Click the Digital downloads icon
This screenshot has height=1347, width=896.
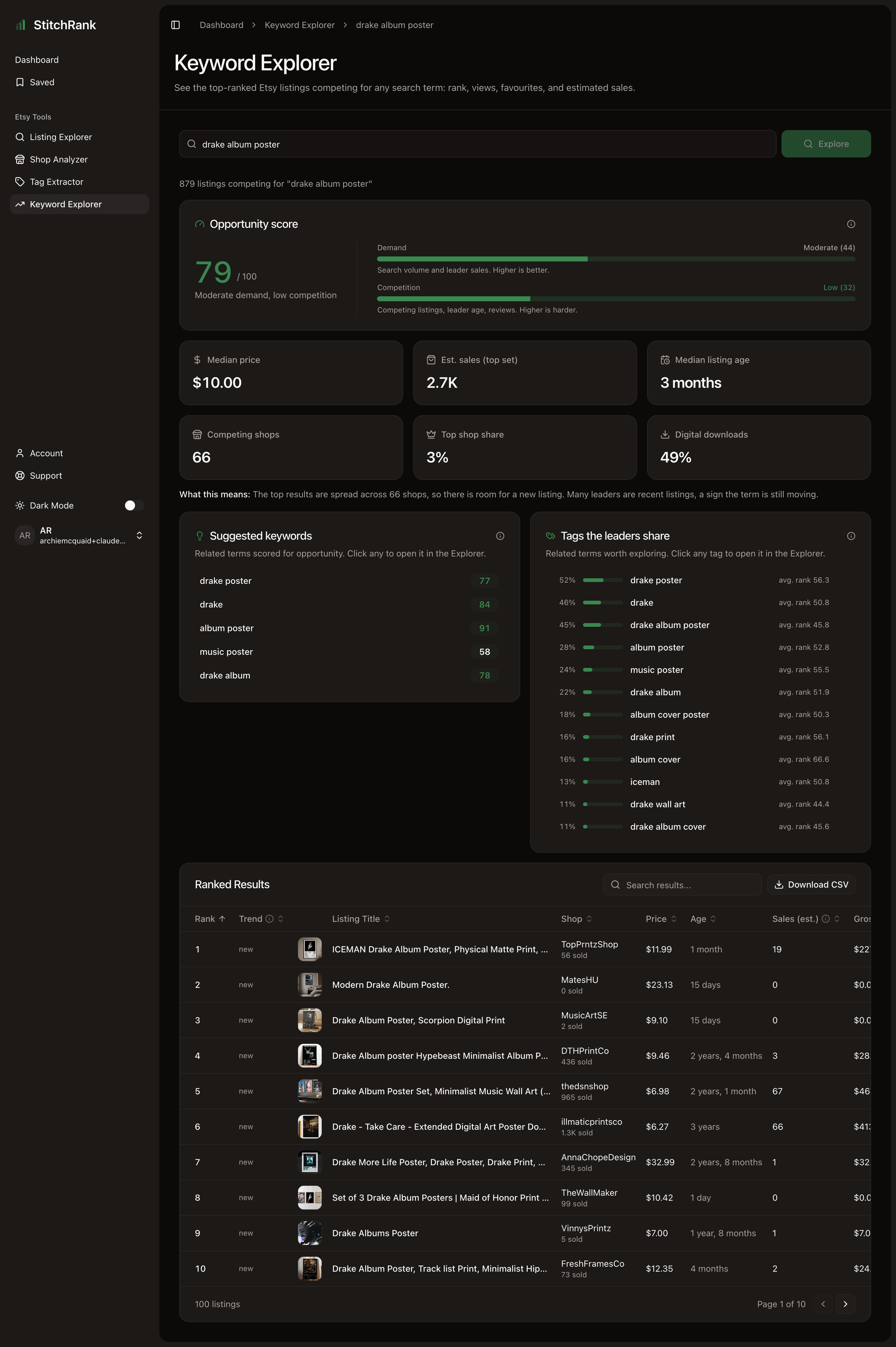tap(665, 435)
